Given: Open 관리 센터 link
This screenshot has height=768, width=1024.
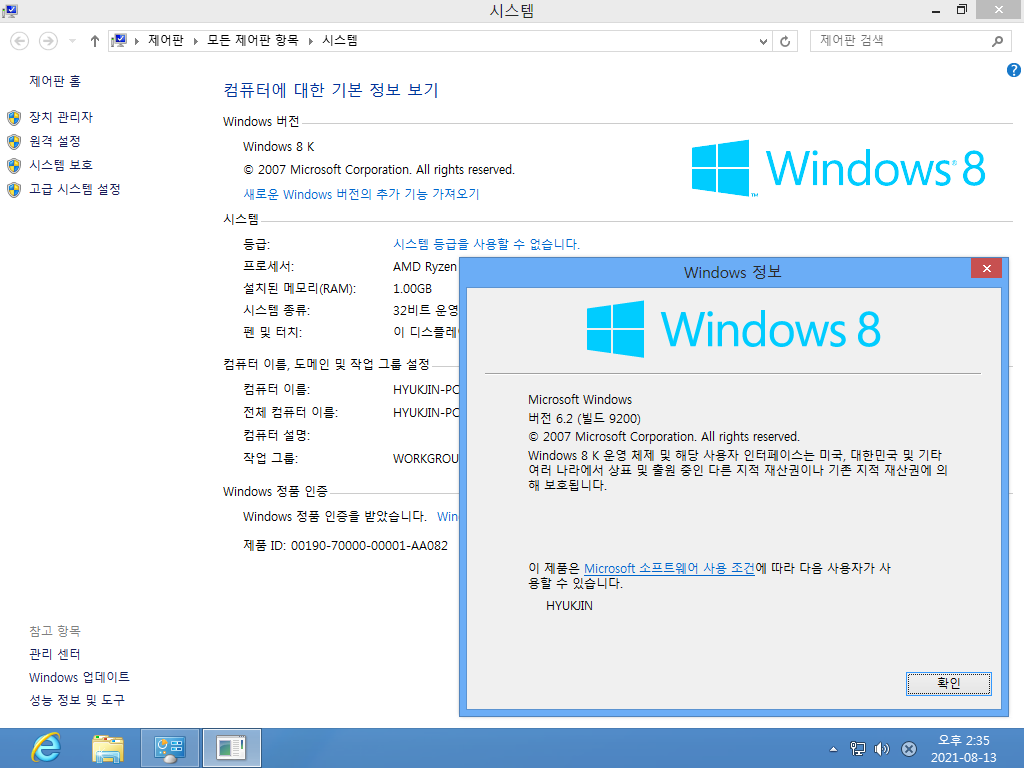Looking at the screenshot, I should coord(55,654).
